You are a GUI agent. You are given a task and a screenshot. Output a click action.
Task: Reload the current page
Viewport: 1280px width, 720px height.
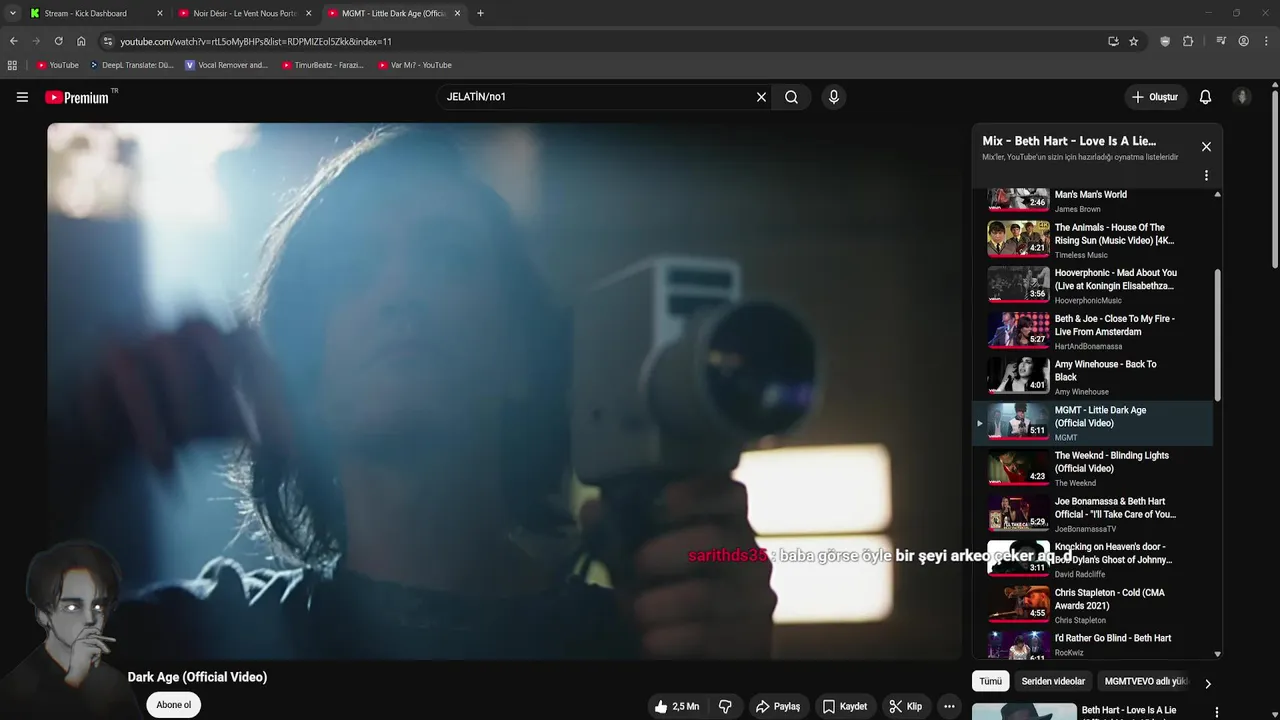click(58, 41)
